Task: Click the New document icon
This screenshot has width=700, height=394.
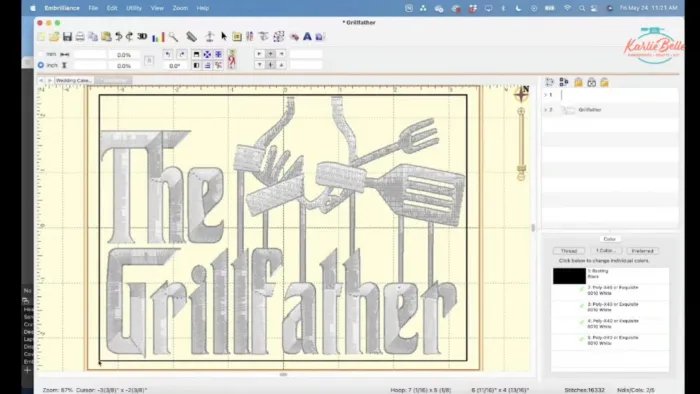Action: pyautogui.click(x=42, y=37)
